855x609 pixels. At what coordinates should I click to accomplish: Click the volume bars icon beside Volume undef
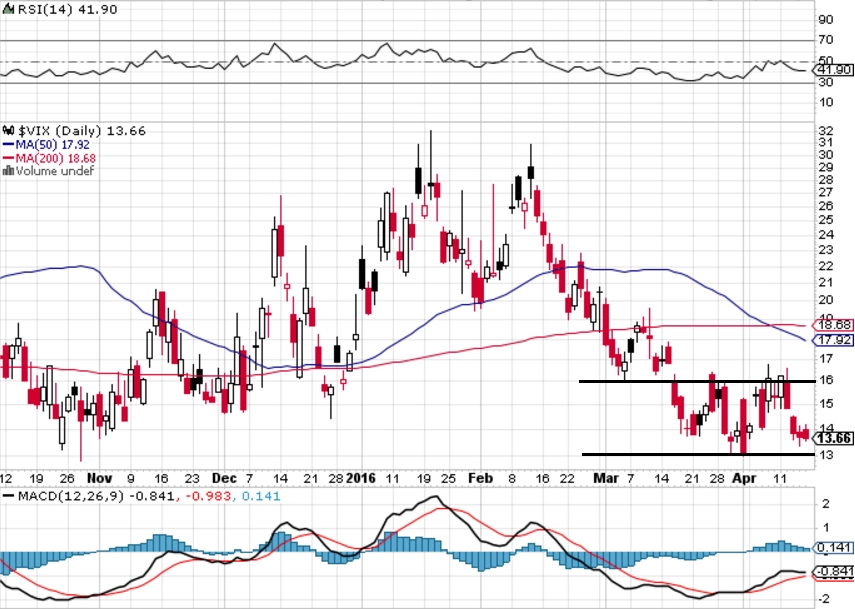(8, 171)
